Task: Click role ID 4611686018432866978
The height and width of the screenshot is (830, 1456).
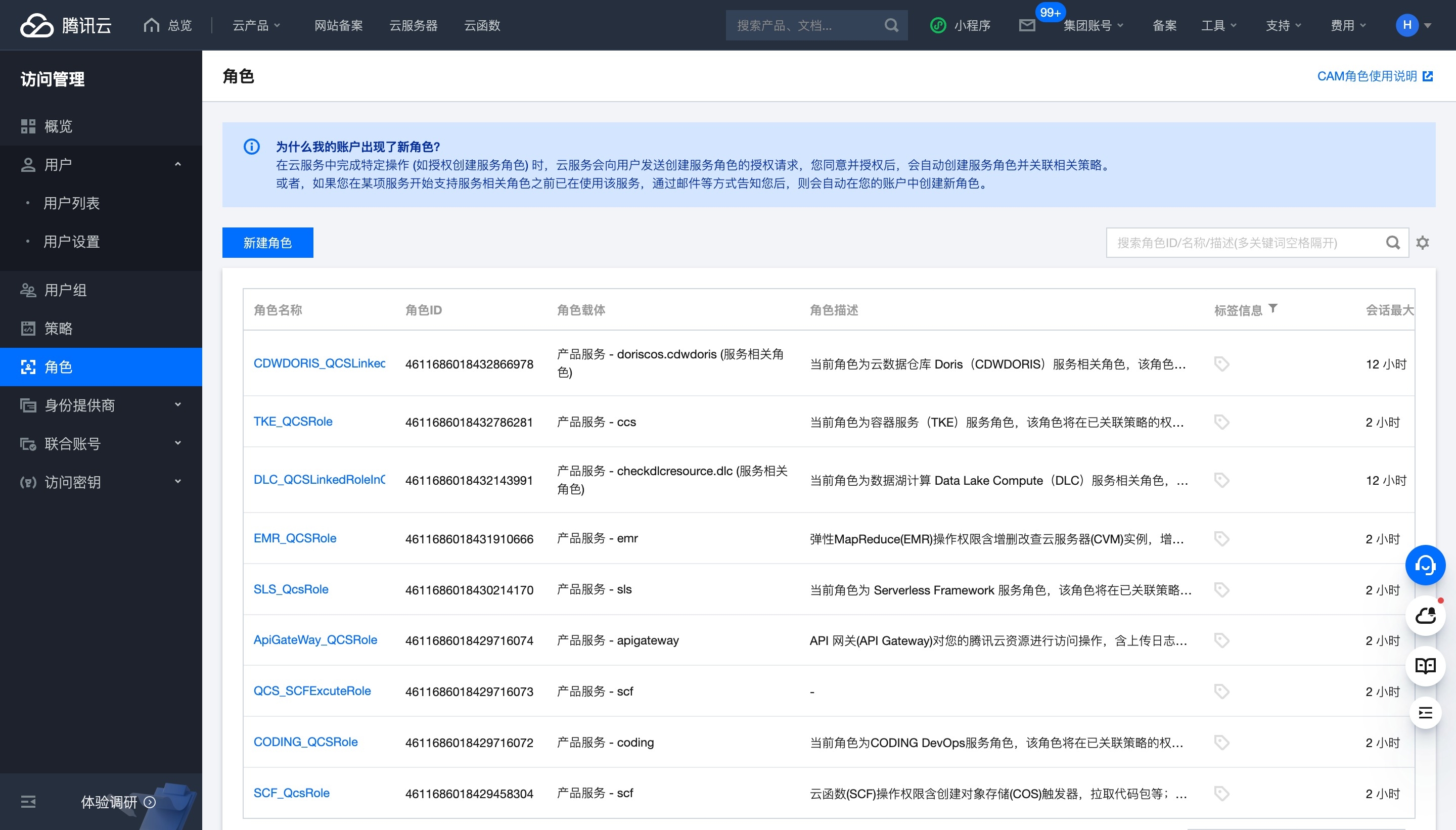Action: click(469, 364)
